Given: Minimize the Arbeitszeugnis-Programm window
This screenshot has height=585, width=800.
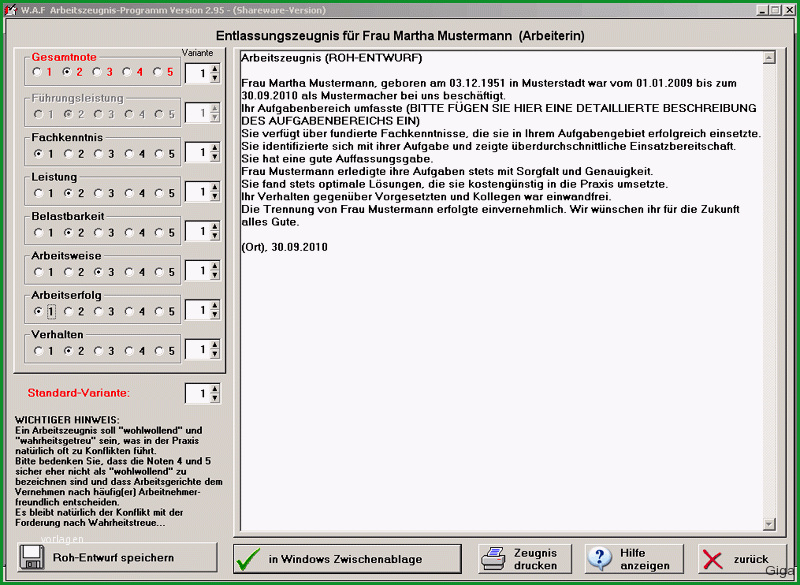Looking at the screenshot, I should coord(762,10).
